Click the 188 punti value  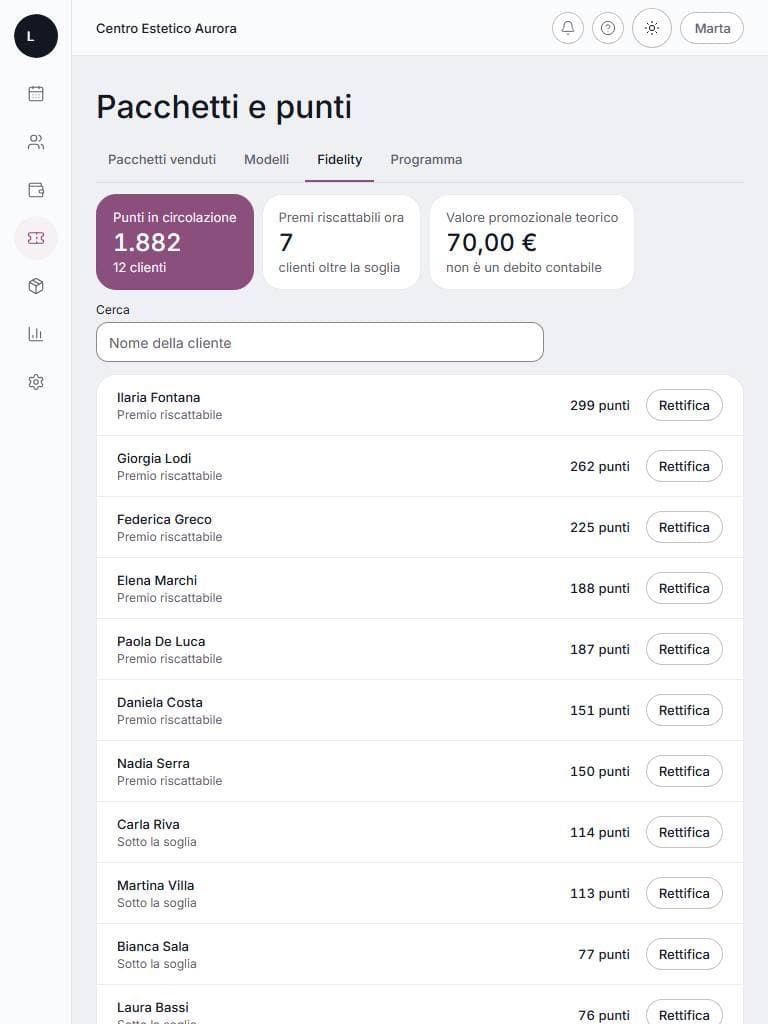click(x=600, y=588)
